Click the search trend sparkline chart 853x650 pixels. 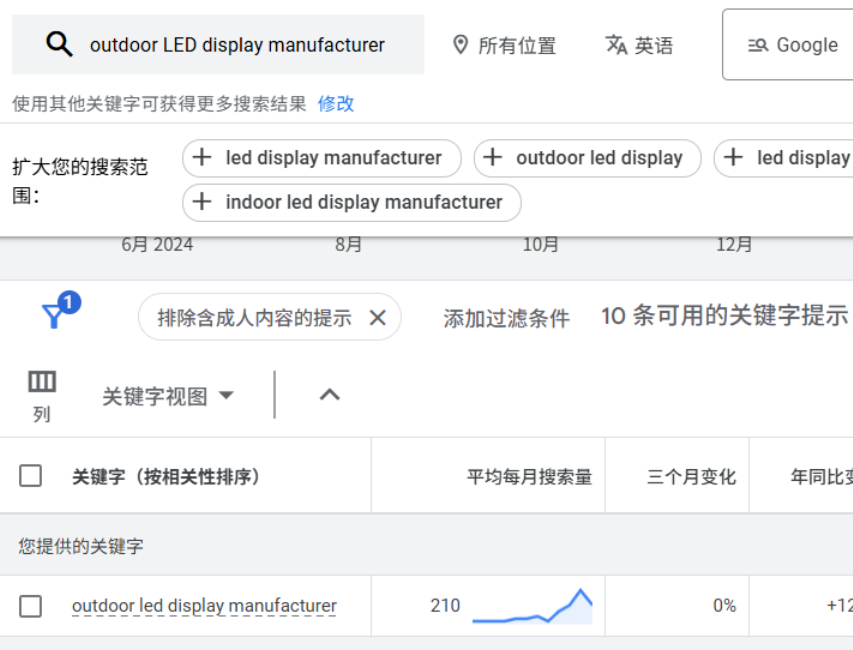pyautogui.click(x=532, y=606)
